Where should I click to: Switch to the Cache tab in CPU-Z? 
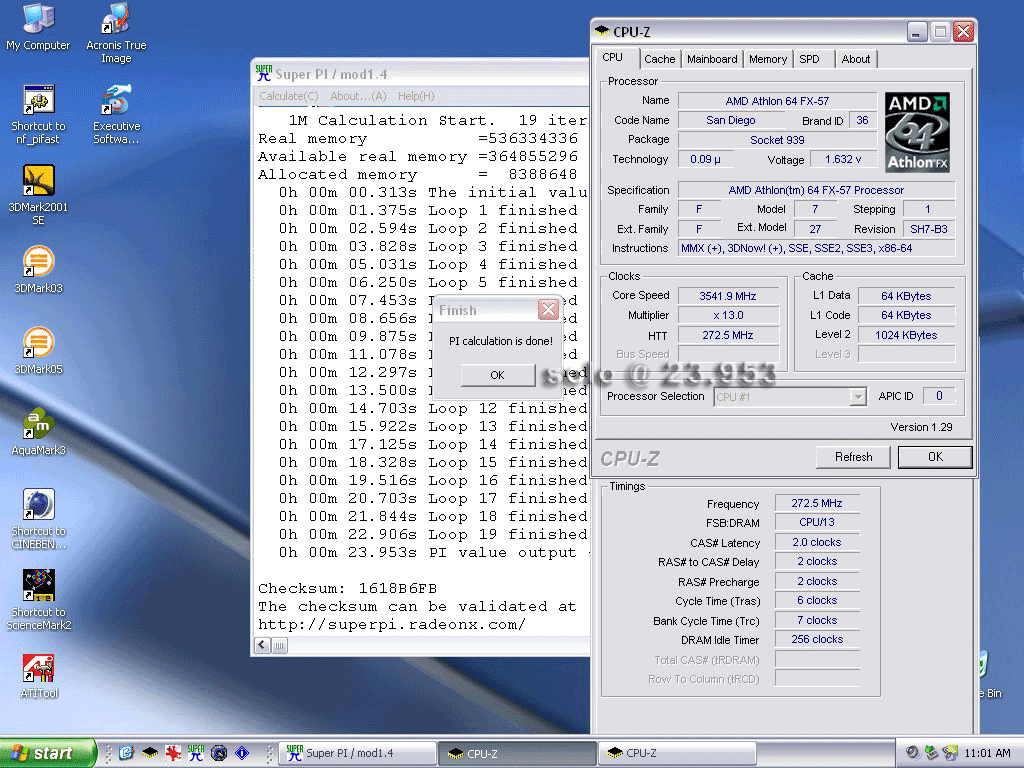click(659, 59)
